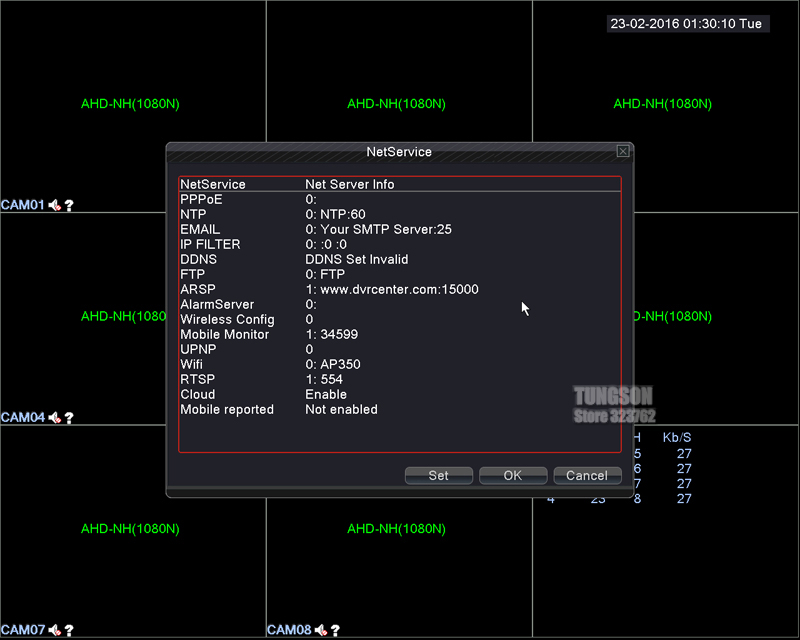Click the CAM08 question mark icon

pos(337,631)
